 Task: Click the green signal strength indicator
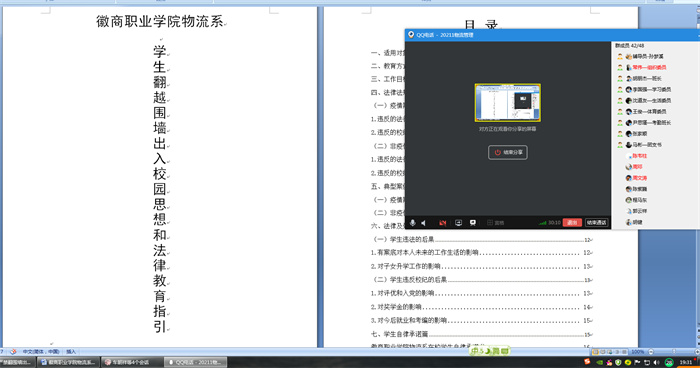click(542, 222)
